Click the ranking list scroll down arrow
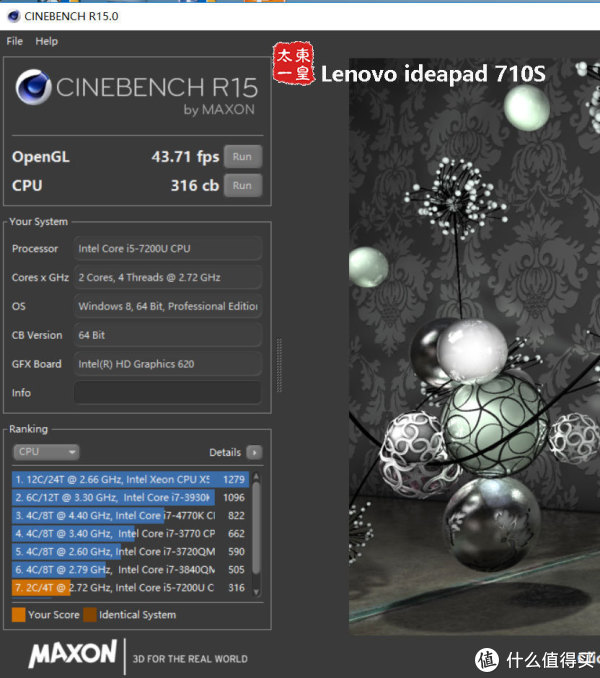600x678 pixels. coord(256,592)
